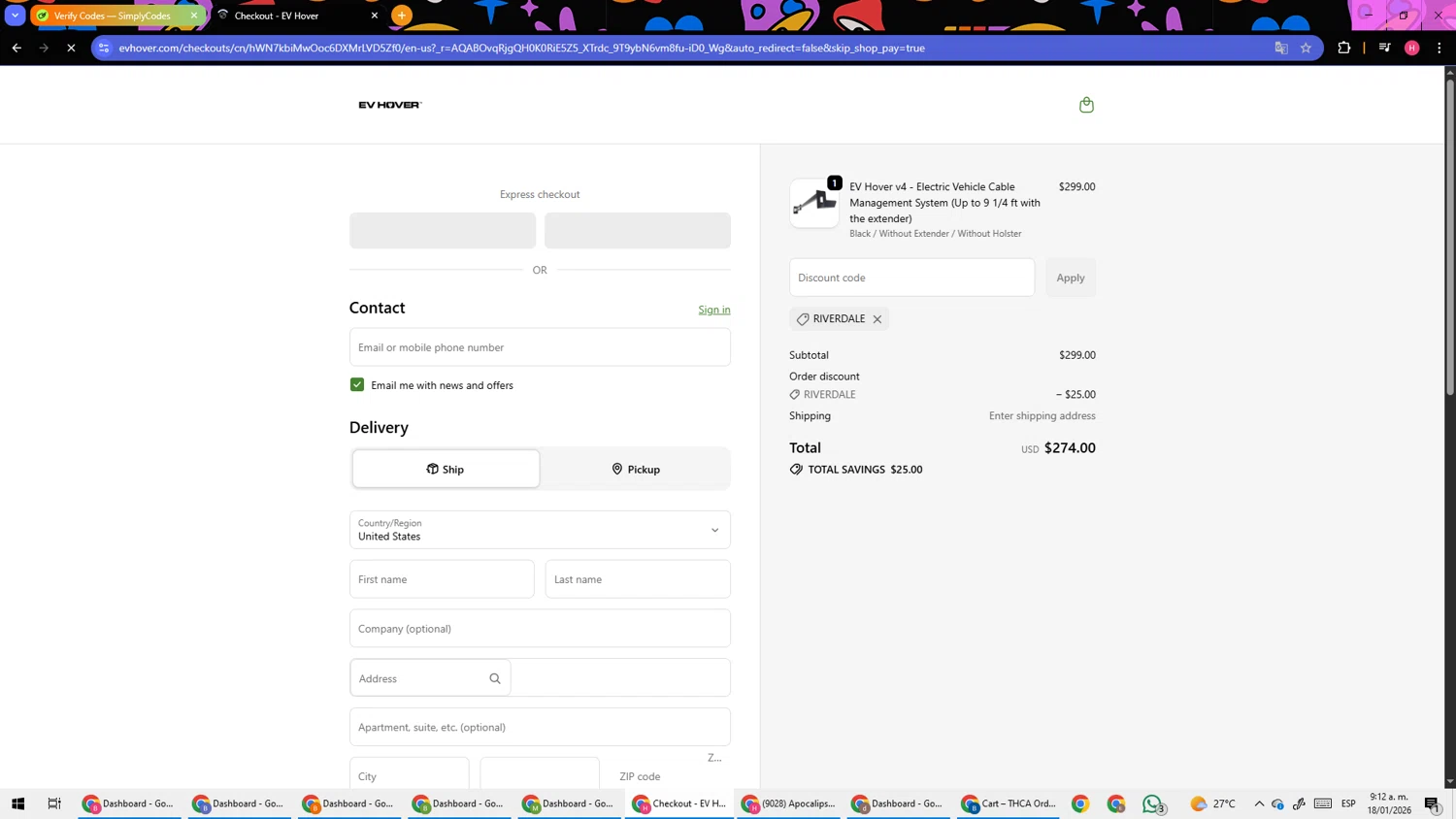Bookmark this page with the star icon
1456x819 pixels.
click(x=1306, y=48)
